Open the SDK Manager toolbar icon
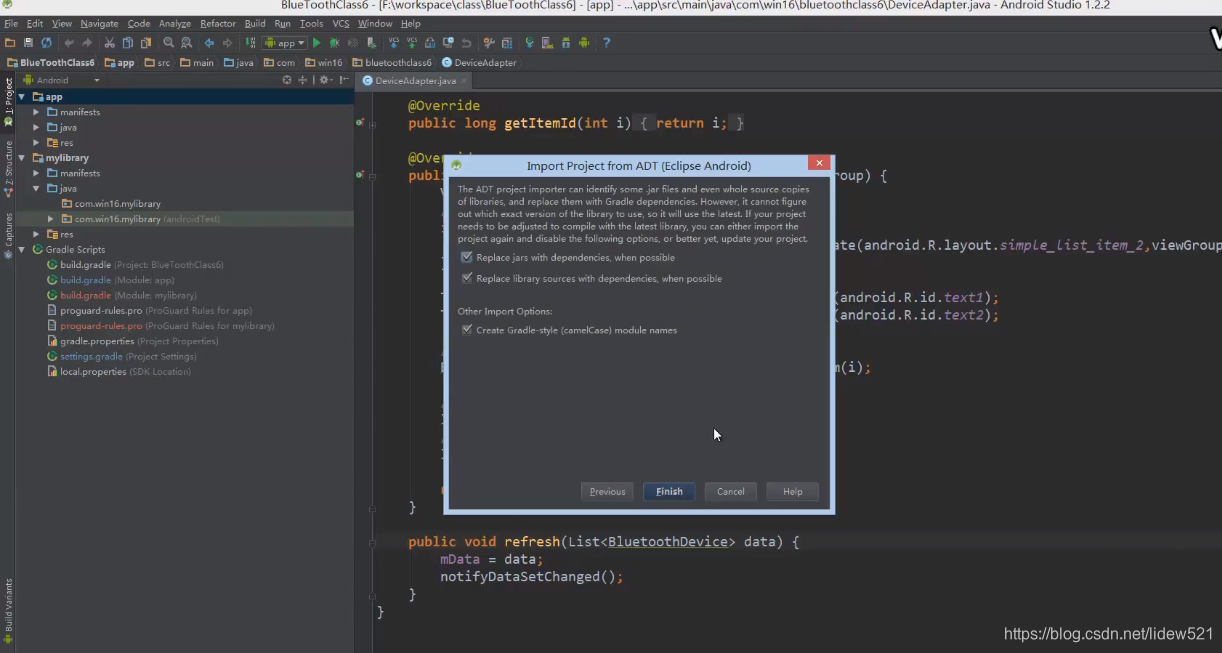 [x=566, y=43]
